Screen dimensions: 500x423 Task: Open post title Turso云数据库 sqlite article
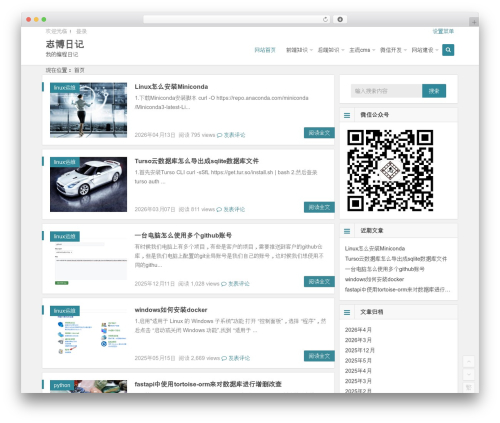pos(197,161)
